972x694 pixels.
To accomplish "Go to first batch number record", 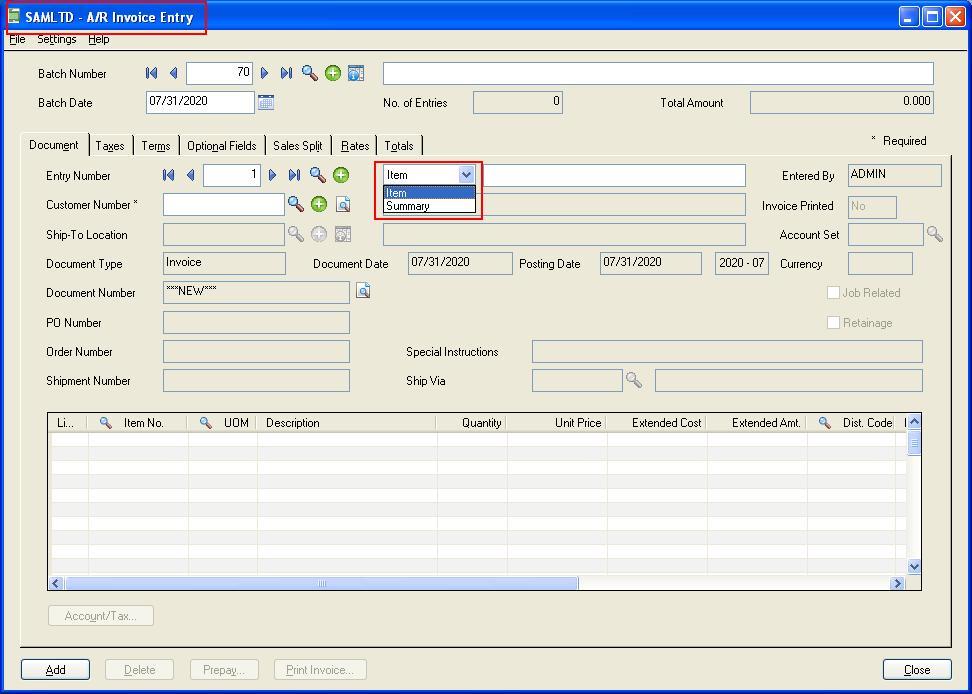I will pos(152,73).
